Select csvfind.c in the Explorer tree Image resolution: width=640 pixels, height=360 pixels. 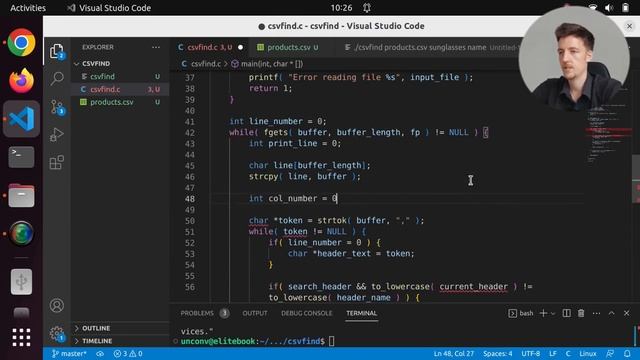pos(105,89)
